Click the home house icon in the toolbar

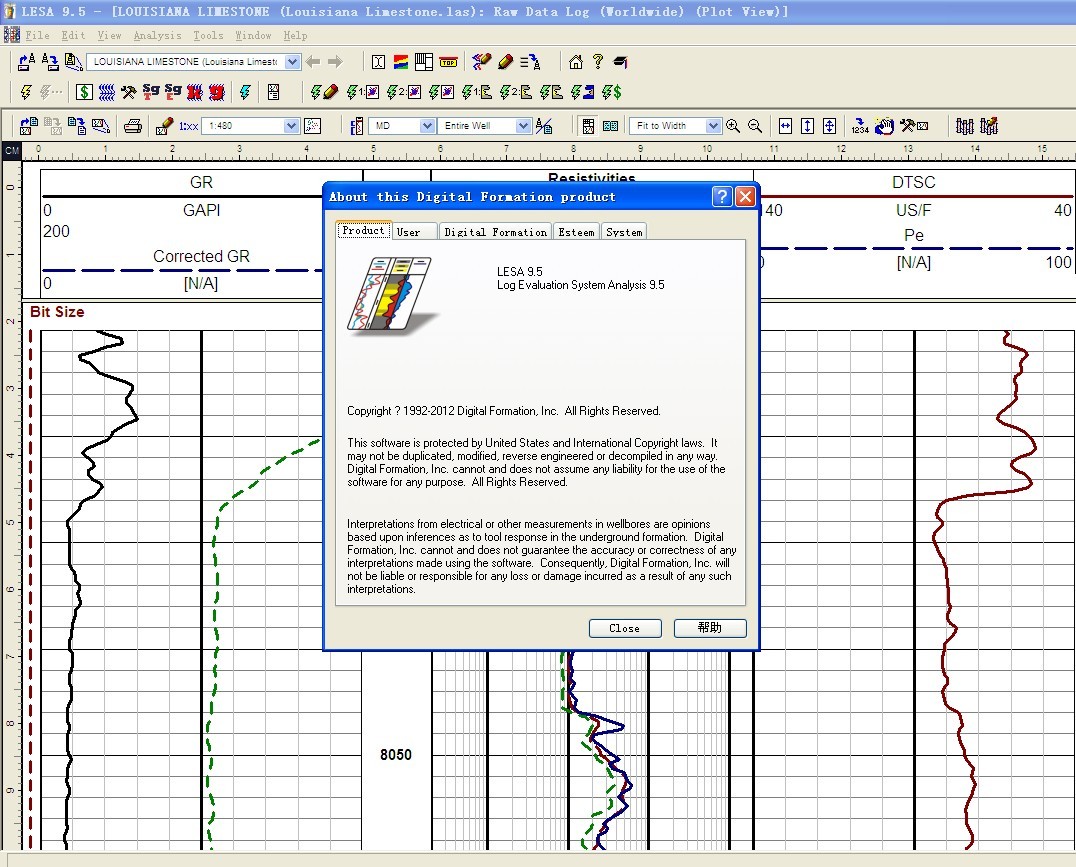point(576,62)
